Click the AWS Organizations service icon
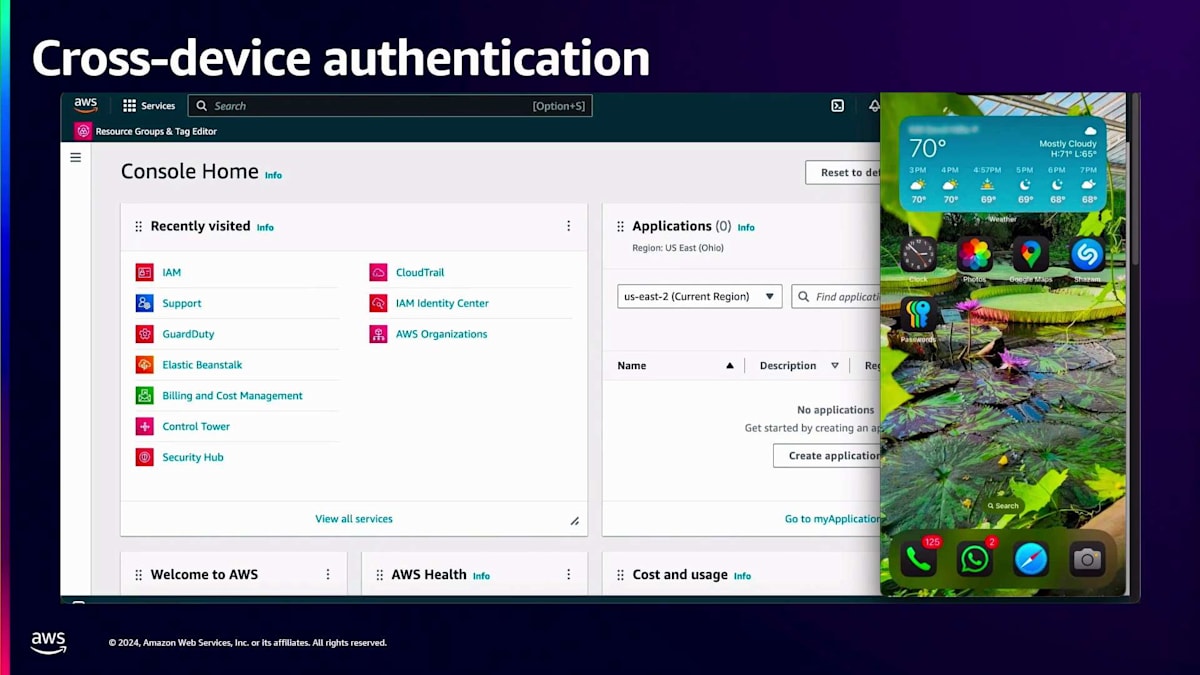 tap(378, 334)
